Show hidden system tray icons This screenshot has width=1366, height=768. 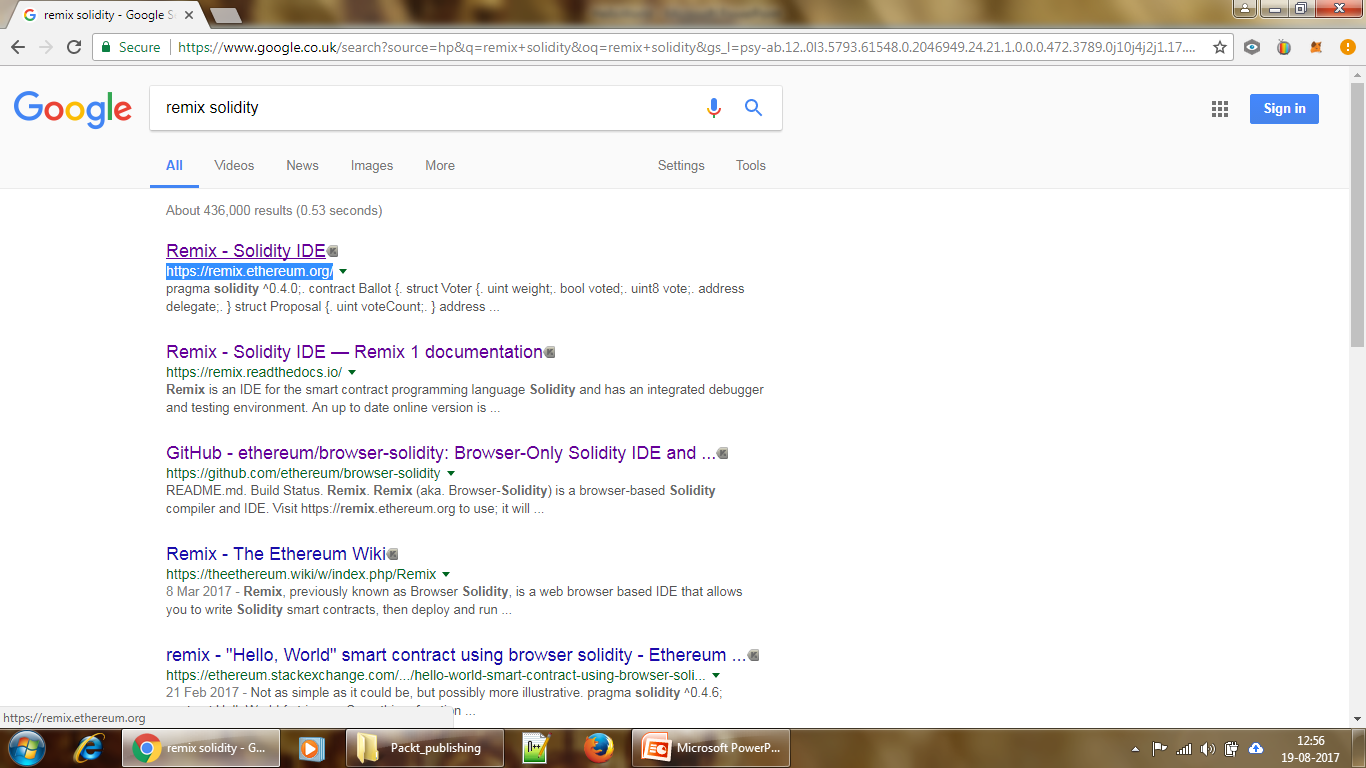(1135, 748)
